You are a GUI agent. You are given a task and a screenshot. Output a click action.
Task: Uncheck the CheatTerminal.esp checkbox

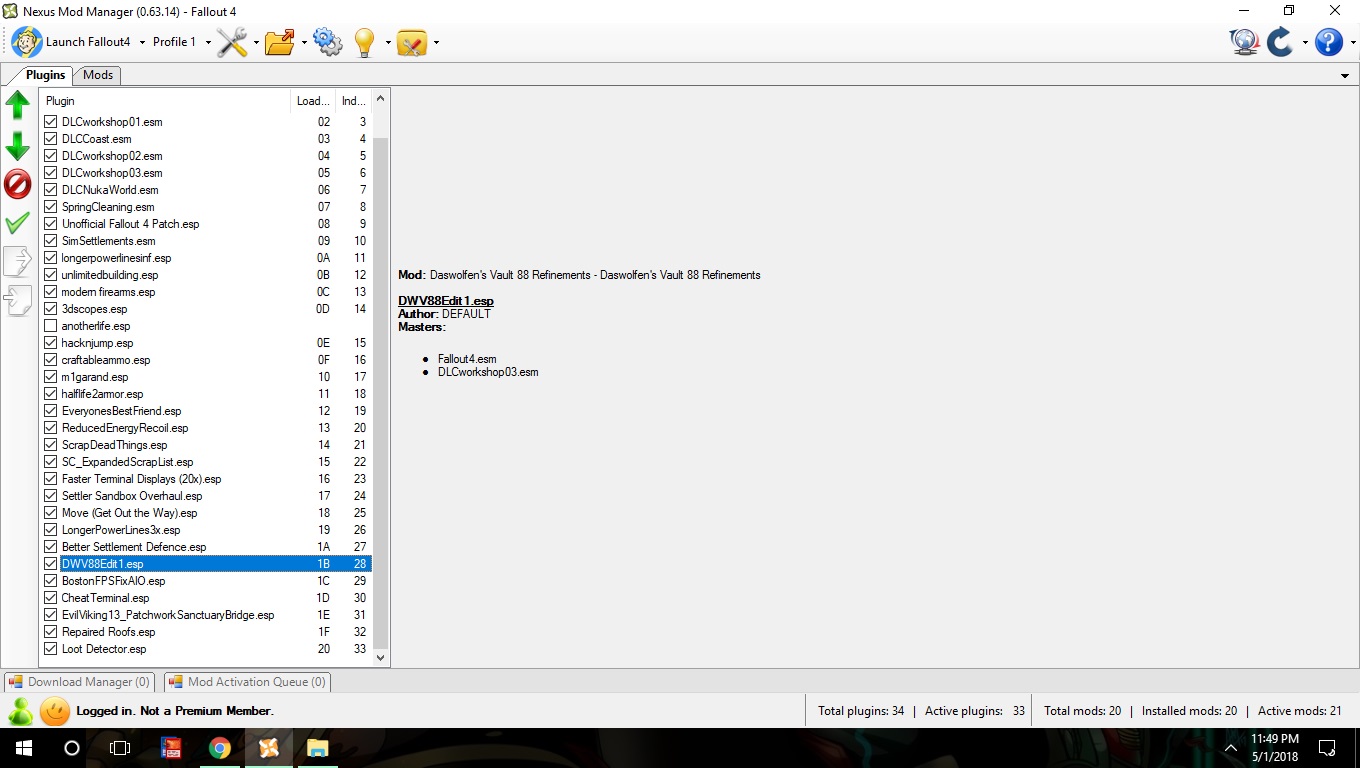click(51, 598)
